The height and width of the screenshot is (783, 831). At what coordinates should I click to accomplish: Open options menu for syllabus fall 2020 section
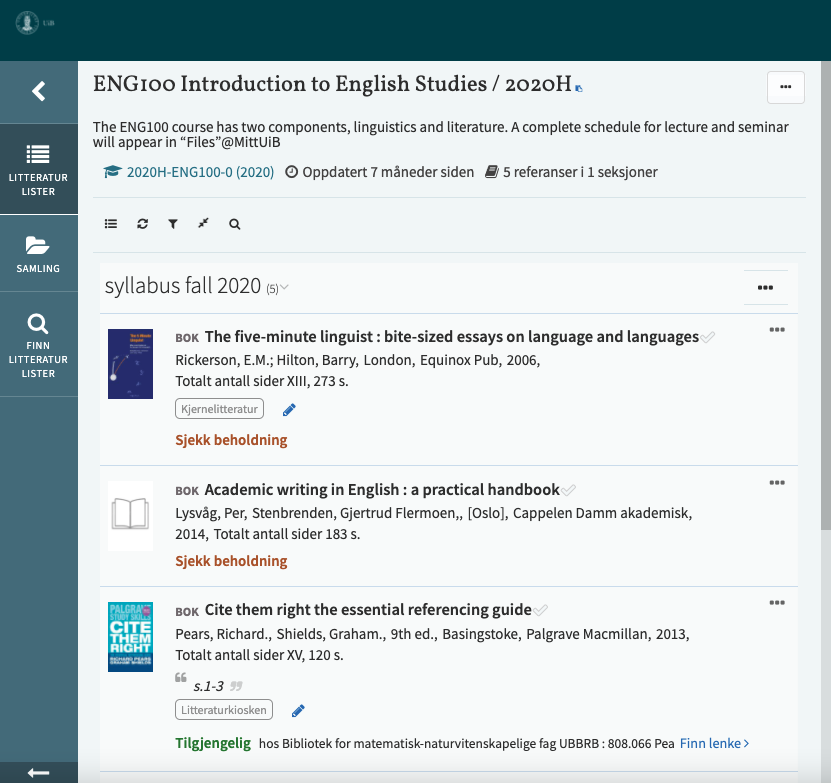coord(765,288)
